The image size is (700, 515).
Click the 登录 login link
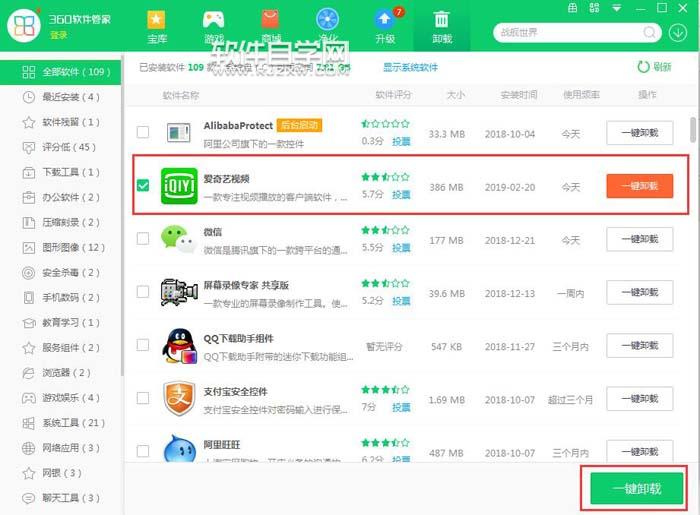tap(58, 35)
